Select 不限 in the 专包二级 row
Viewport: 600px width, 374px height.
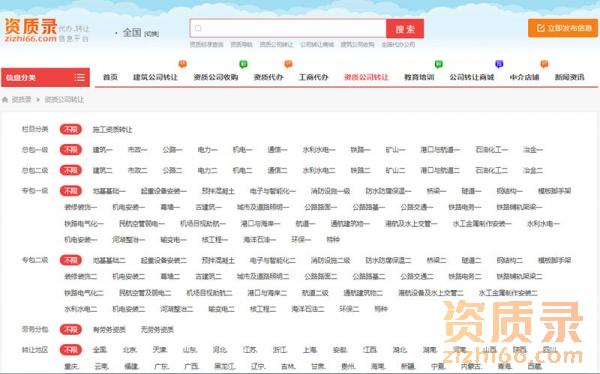[x=71, y=260]
